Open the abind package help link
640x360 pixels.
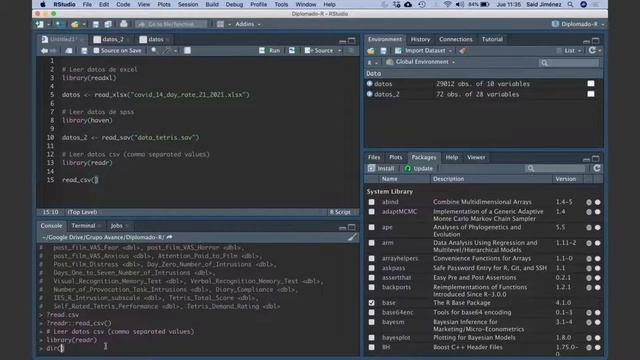[x=390, y=202]
